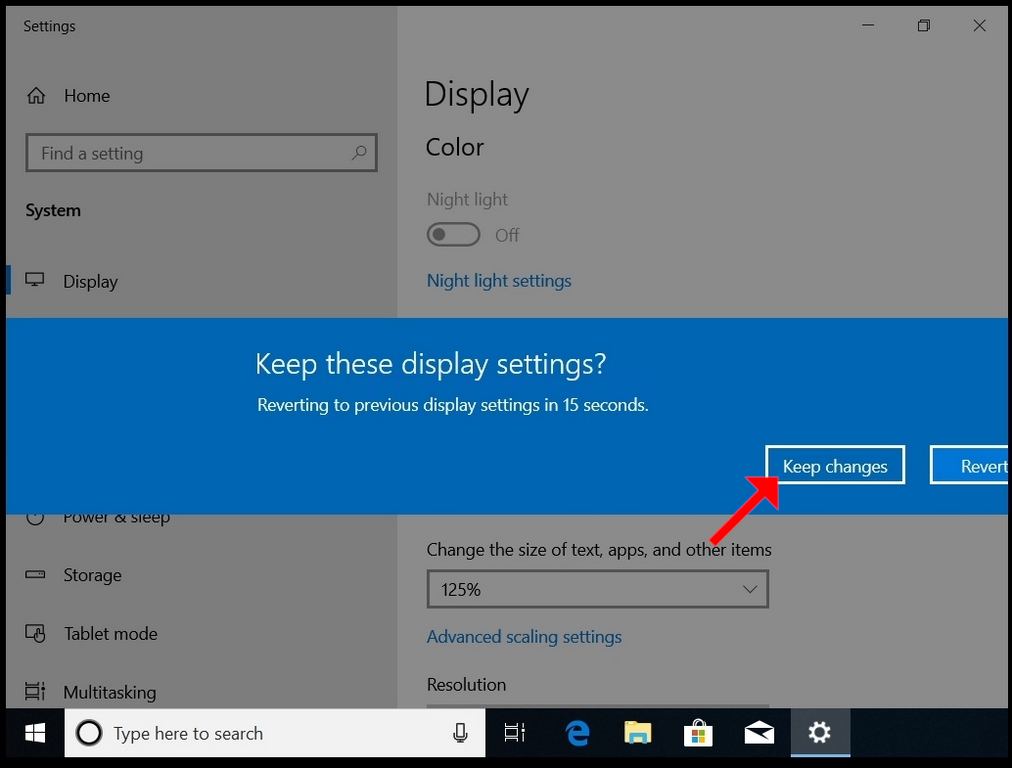This screenshot has height=768, width=1012.
Task: Minimize the Settings window
Action: 868,26
